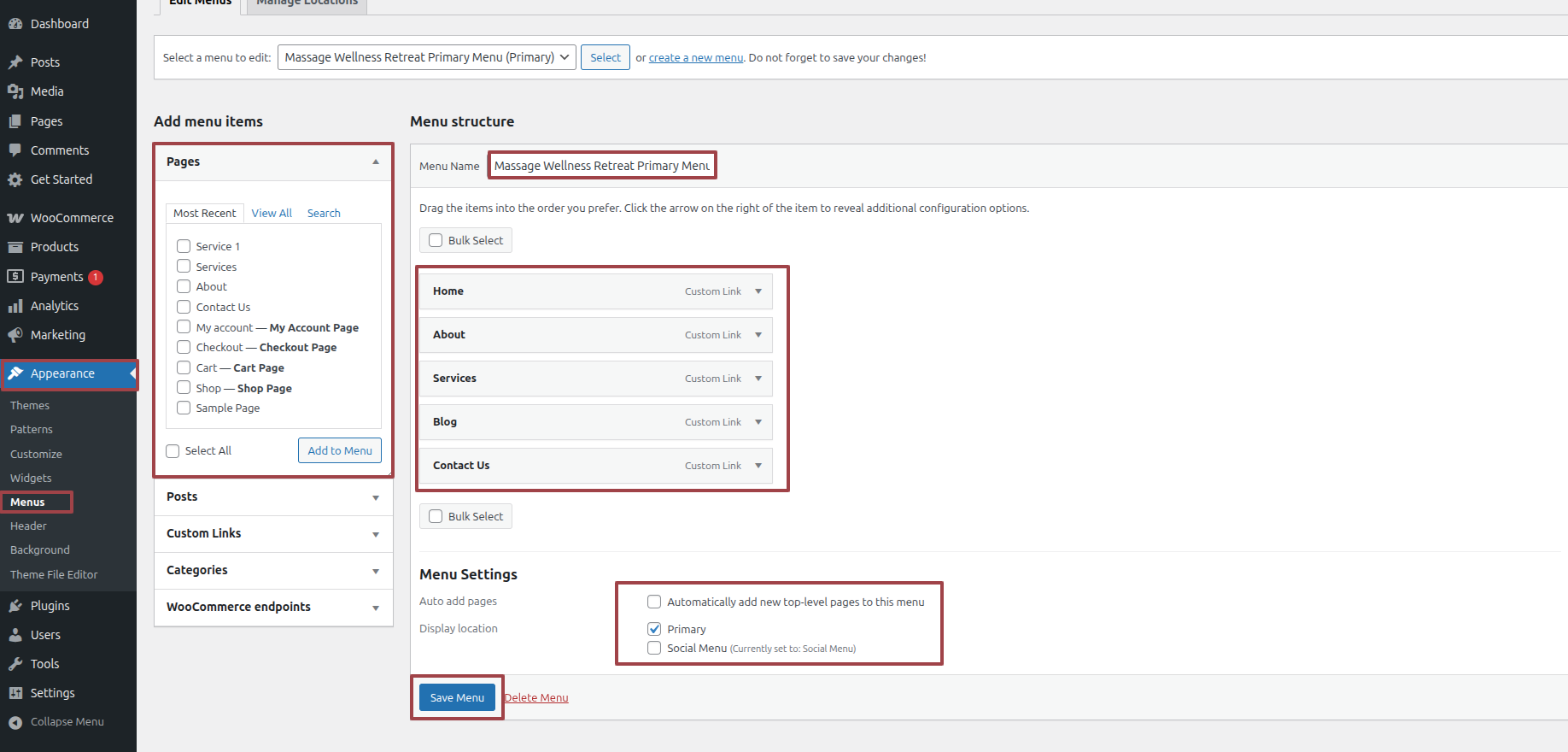
Task: Enable the Select All checkbox
Action: click(173, 451)
